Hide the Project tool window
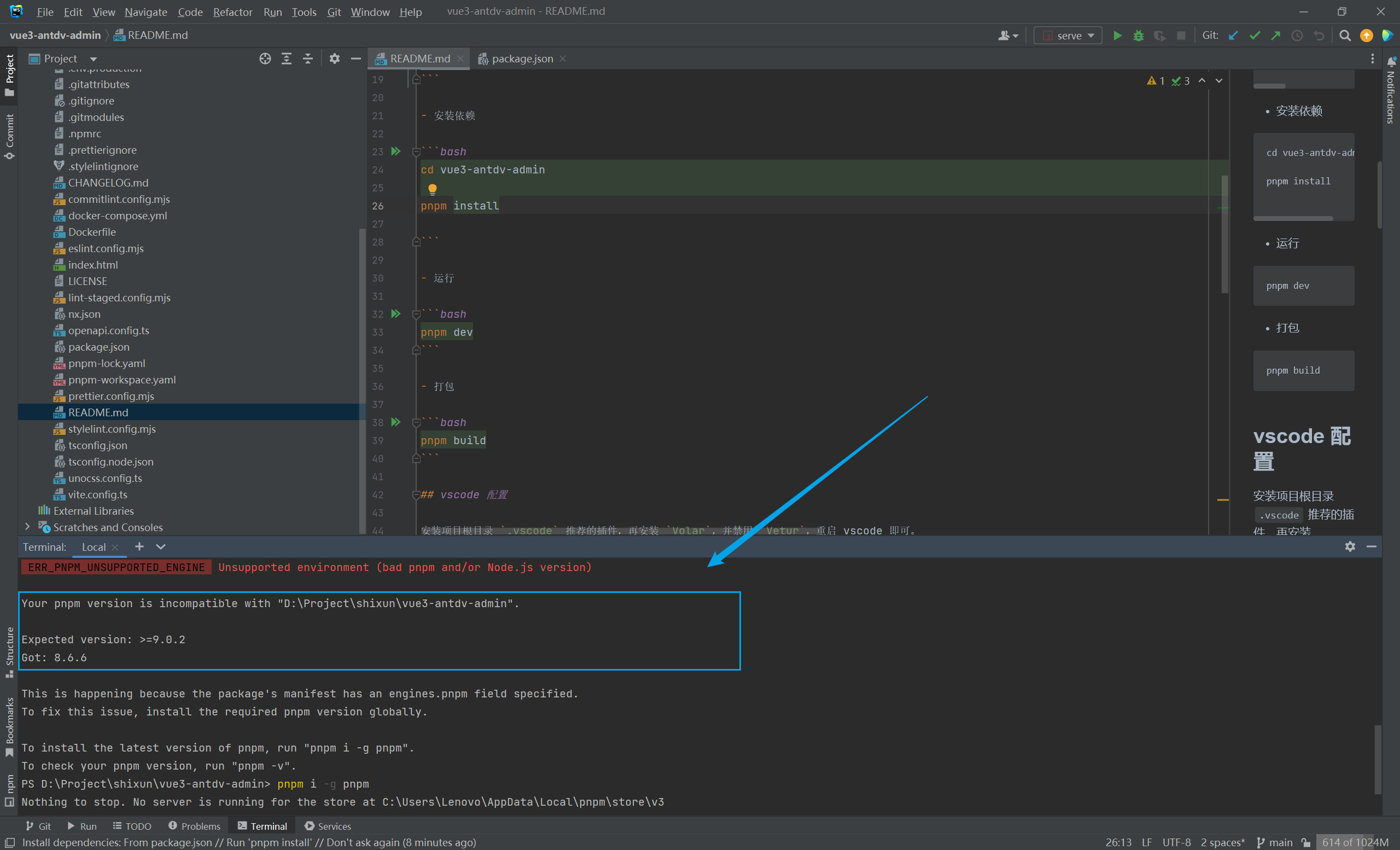The width and height of the screenshot is (1400, 850). coord(355,59)
